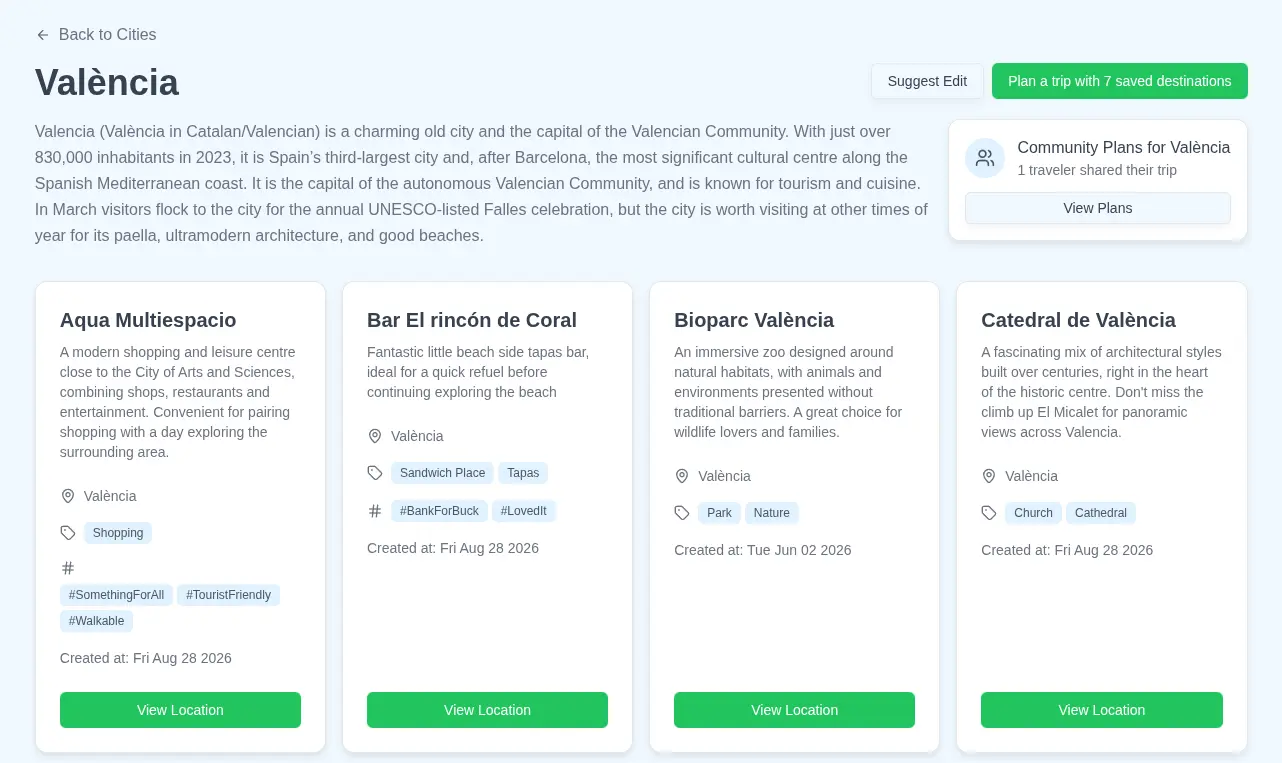The image size is (1282, 763).
Task: Click the location pin icon in Bioparc València card
Action: [x=682, y=476]
